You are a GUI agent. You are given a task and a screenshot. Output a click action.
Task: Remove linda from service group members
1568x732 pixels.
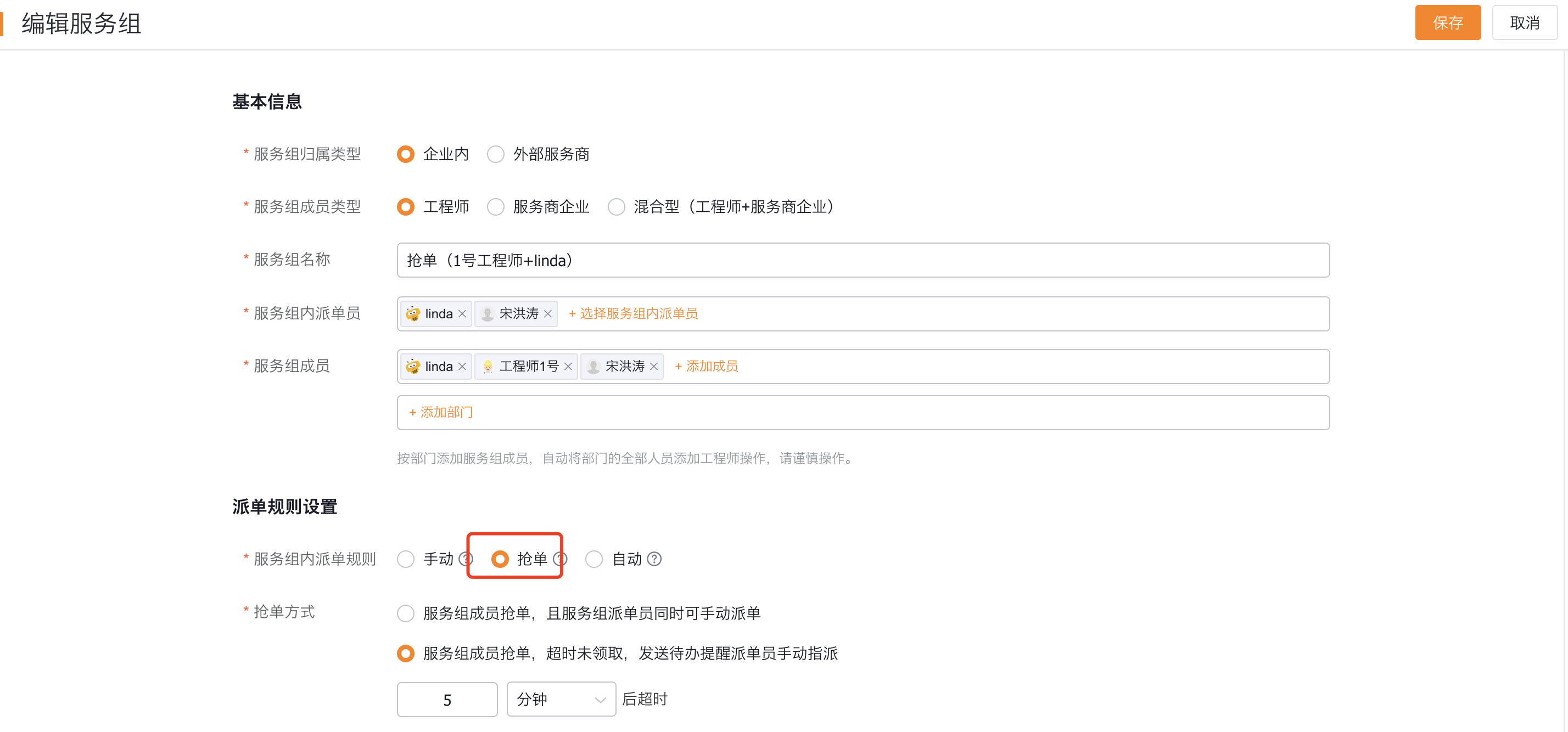(462, 367)
